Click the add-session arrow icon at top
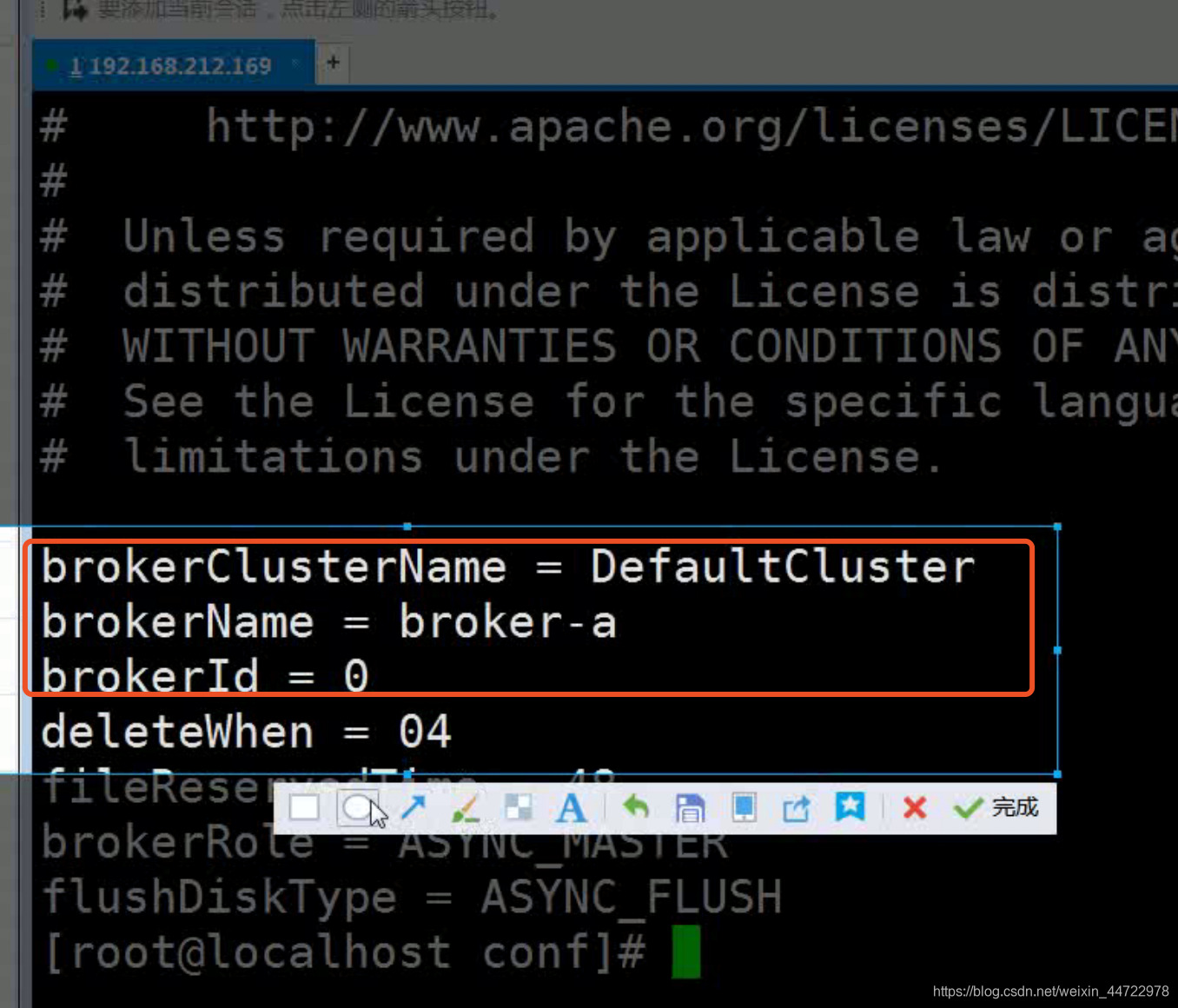This screenshot has width=1178, height=1008. pos(76,10)
